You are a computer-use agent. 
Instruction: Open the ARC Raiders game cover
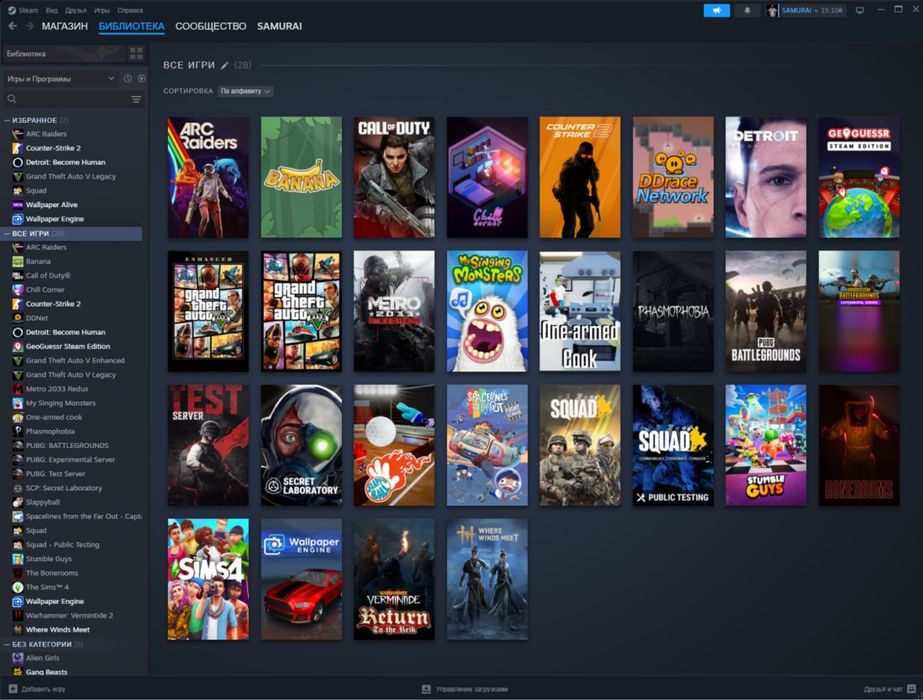[x=208, y=177]
